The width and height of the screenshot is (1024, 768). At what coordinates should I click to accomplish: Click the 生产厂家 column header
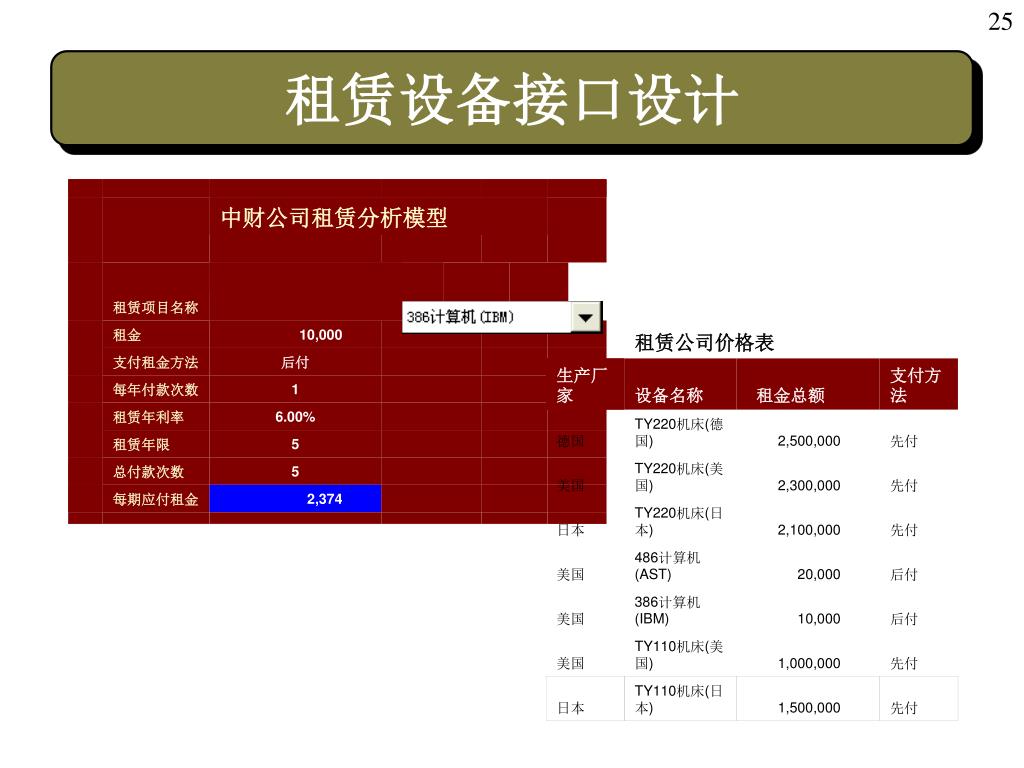click(x=581, y=385)
